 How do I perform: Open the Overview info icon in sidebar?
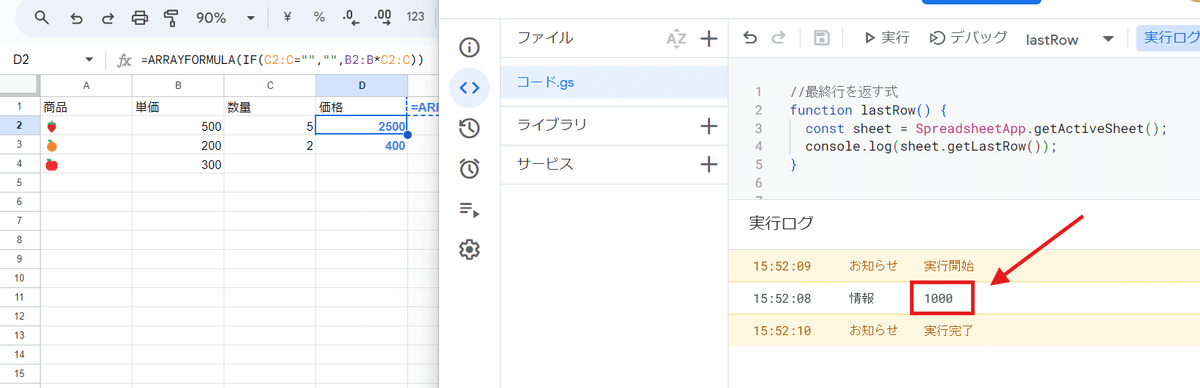tap(469, 47)
